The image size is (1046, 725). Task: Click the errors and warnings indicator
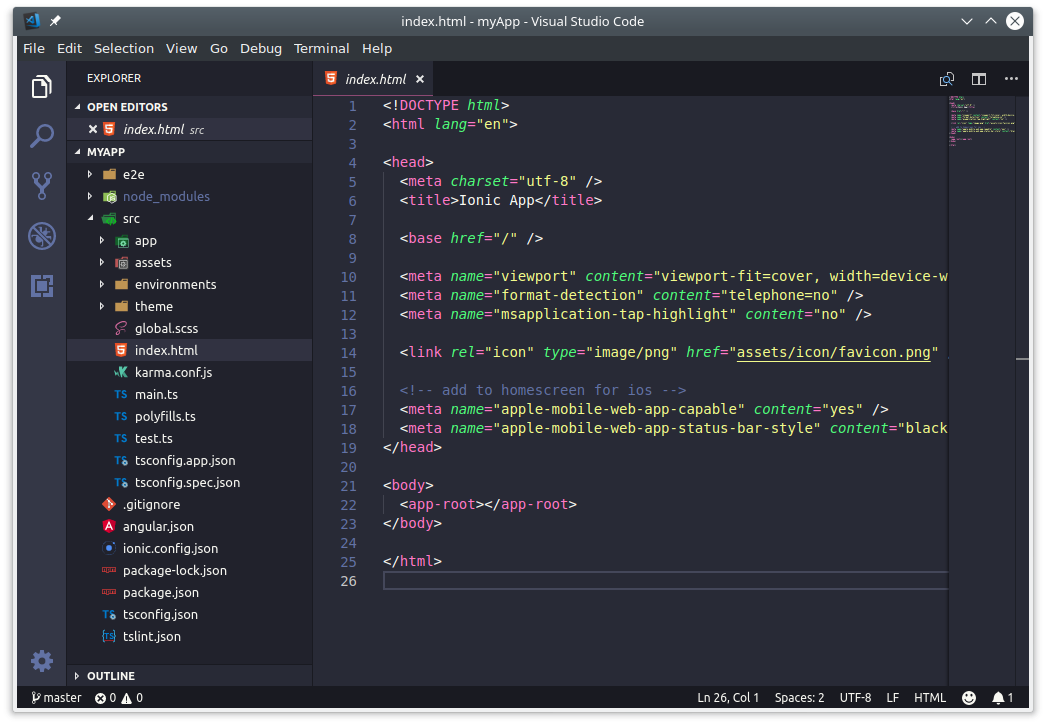click(117, 697)
